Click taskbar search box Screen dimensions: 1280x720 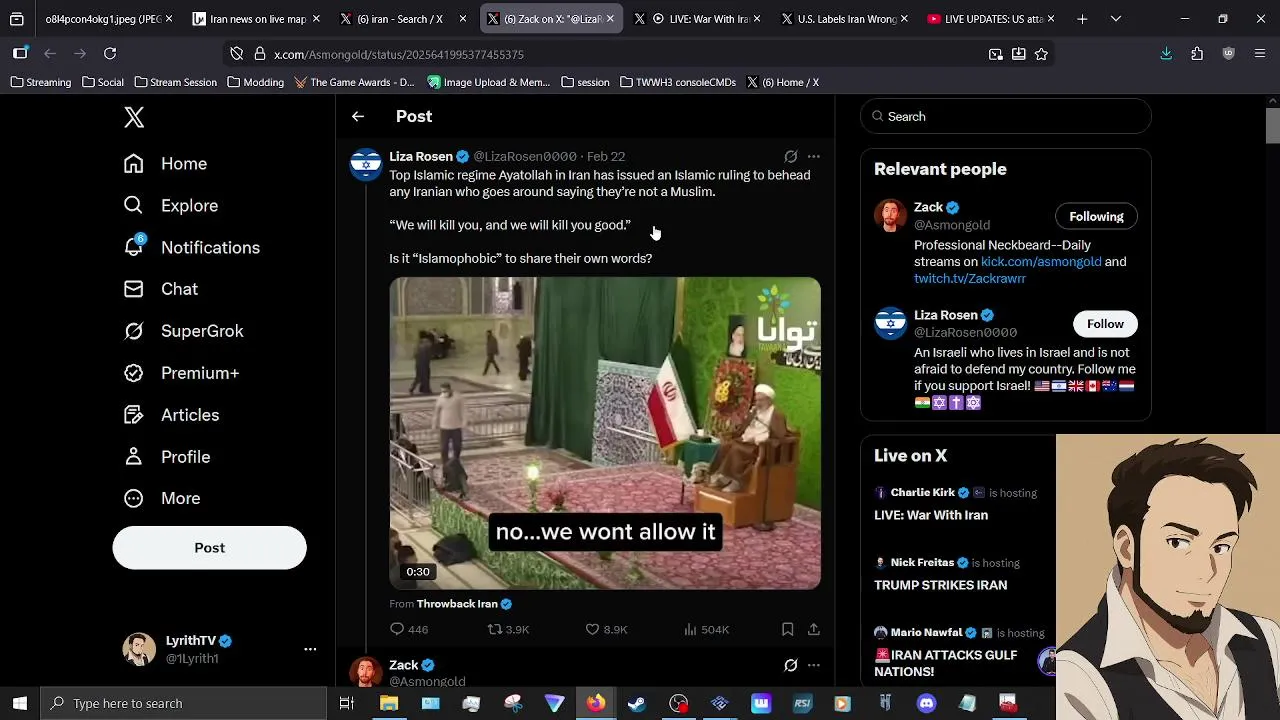[x=183, y=704]
